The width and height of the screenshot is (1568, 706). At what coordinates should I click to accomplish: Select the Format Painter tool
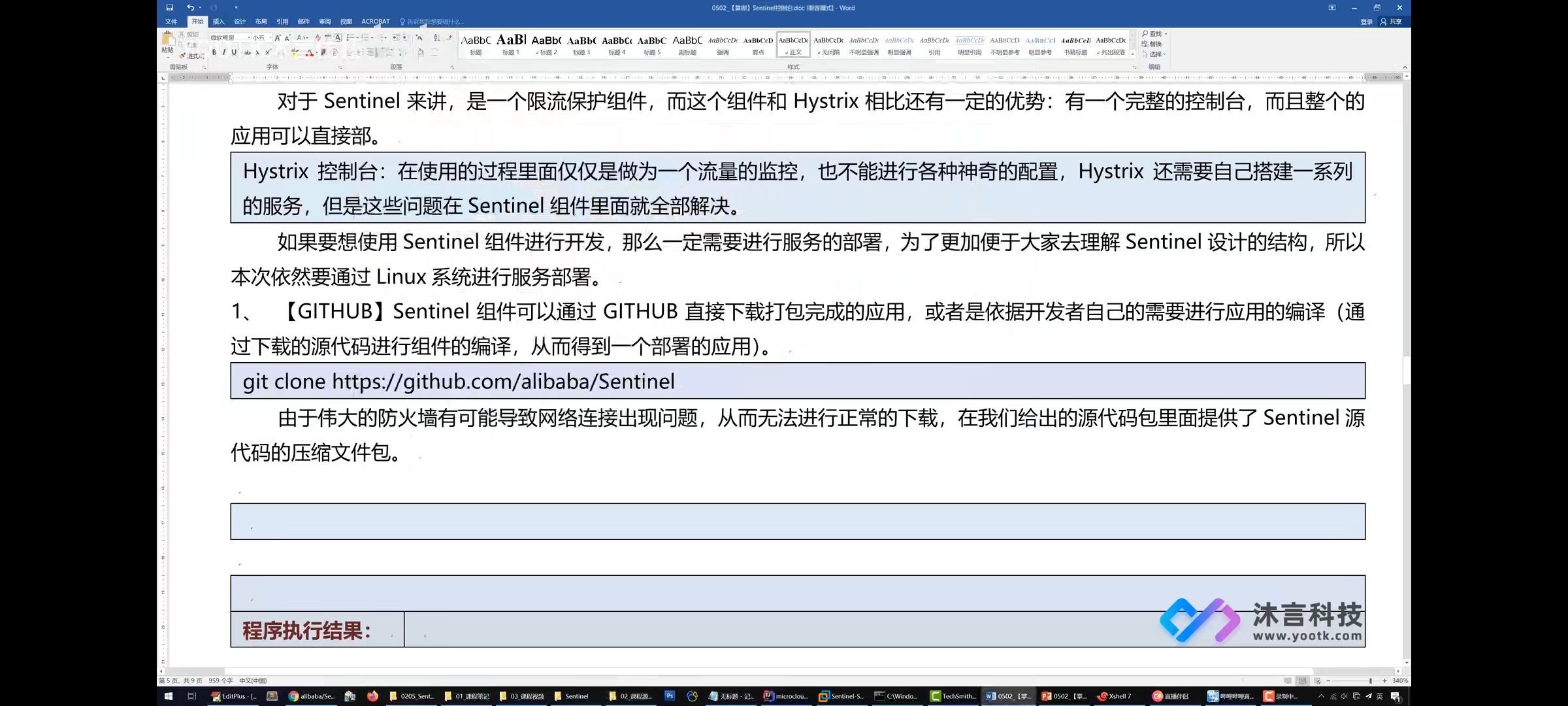click(x=192, y=56)
